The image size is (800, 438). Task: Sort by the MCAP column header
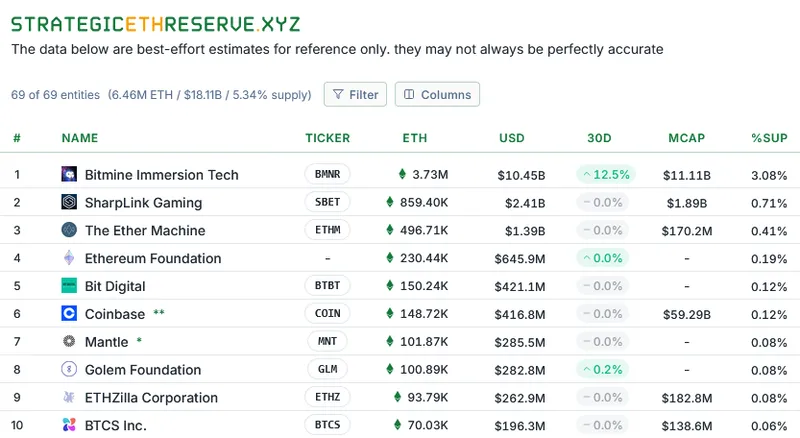coord(686,137)
